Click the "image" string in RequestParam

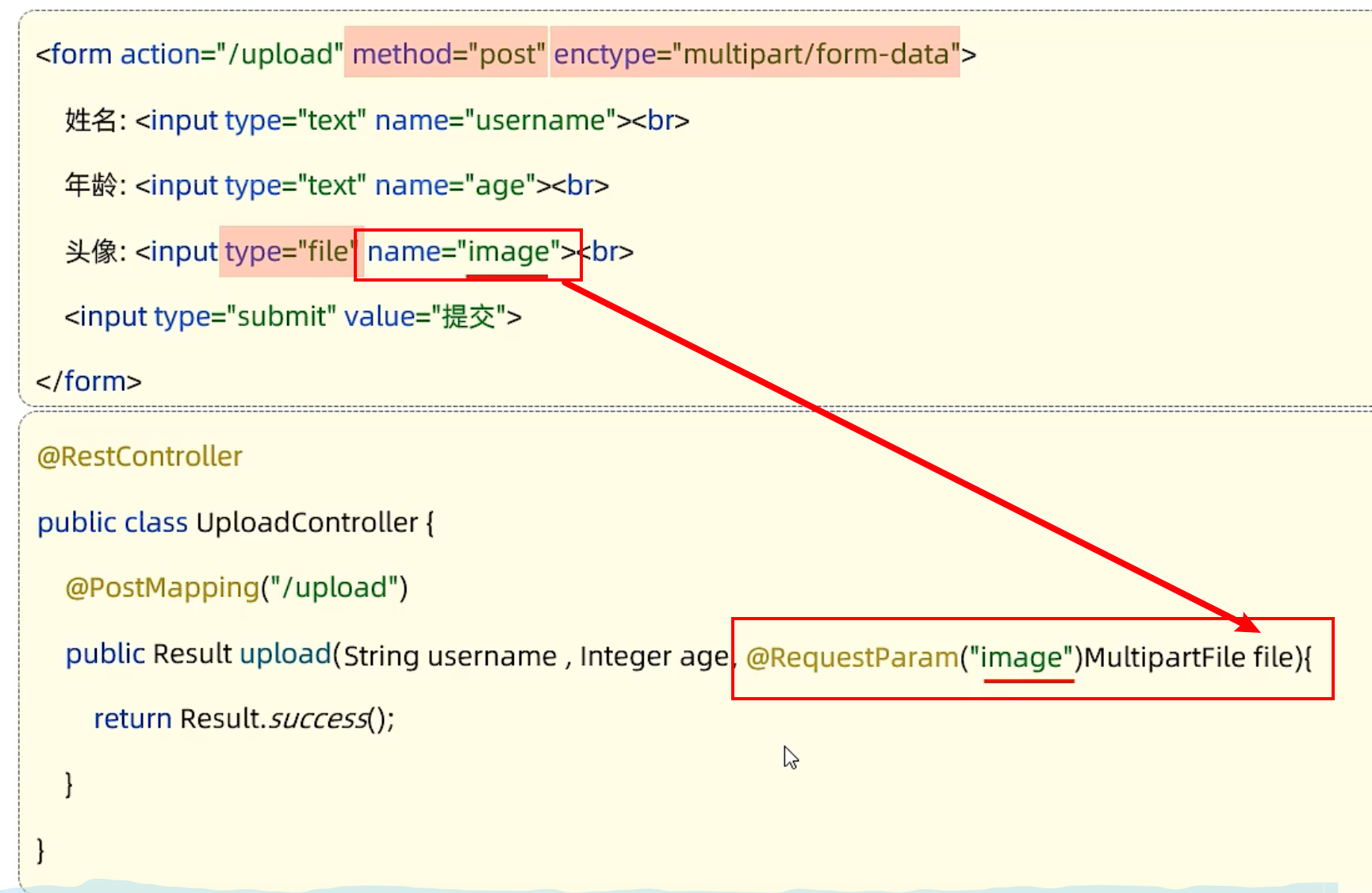pos(1021,657)
